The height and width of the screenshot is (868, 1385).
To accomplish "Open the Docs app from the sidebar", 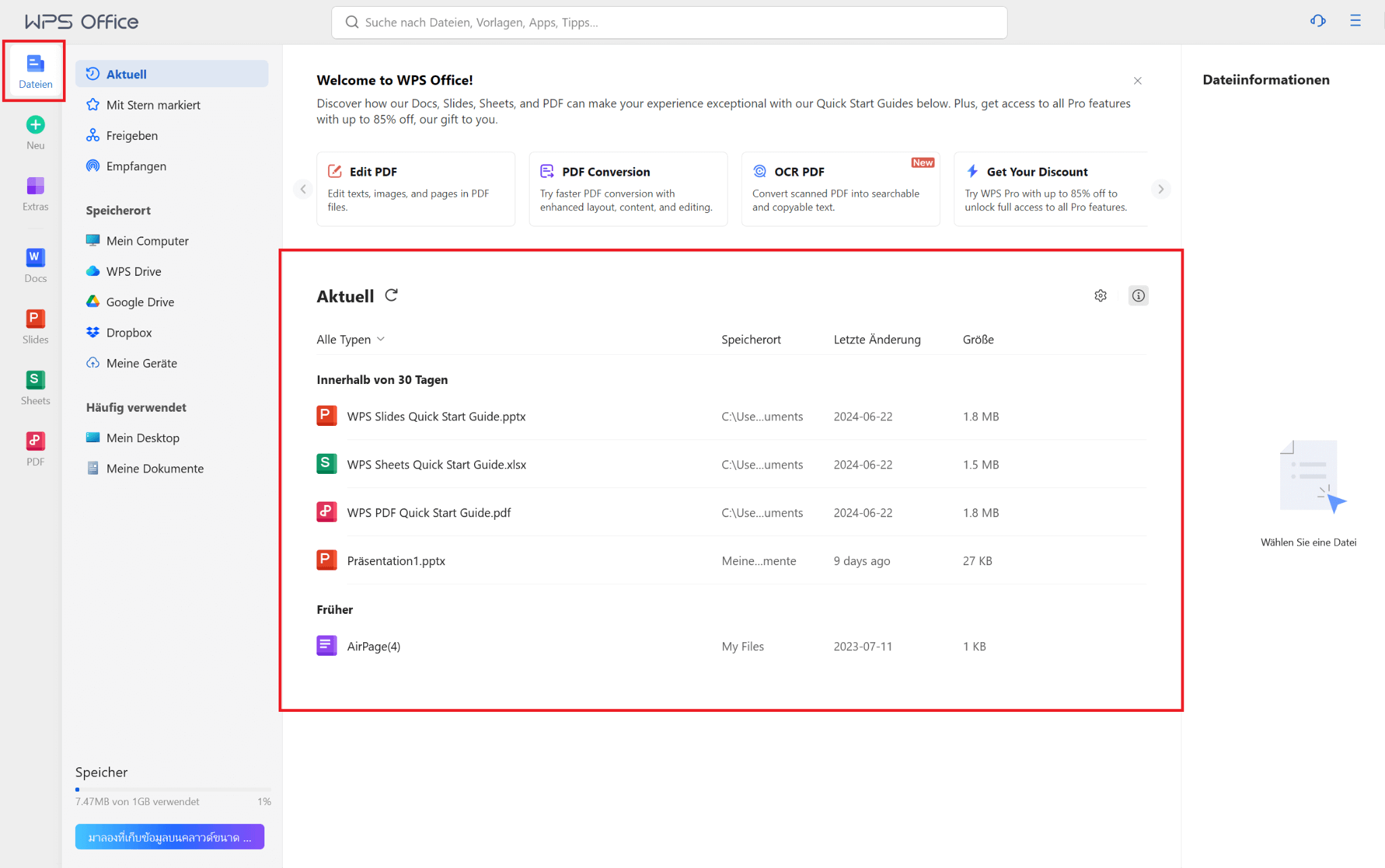I will click(x=34, y=264).
